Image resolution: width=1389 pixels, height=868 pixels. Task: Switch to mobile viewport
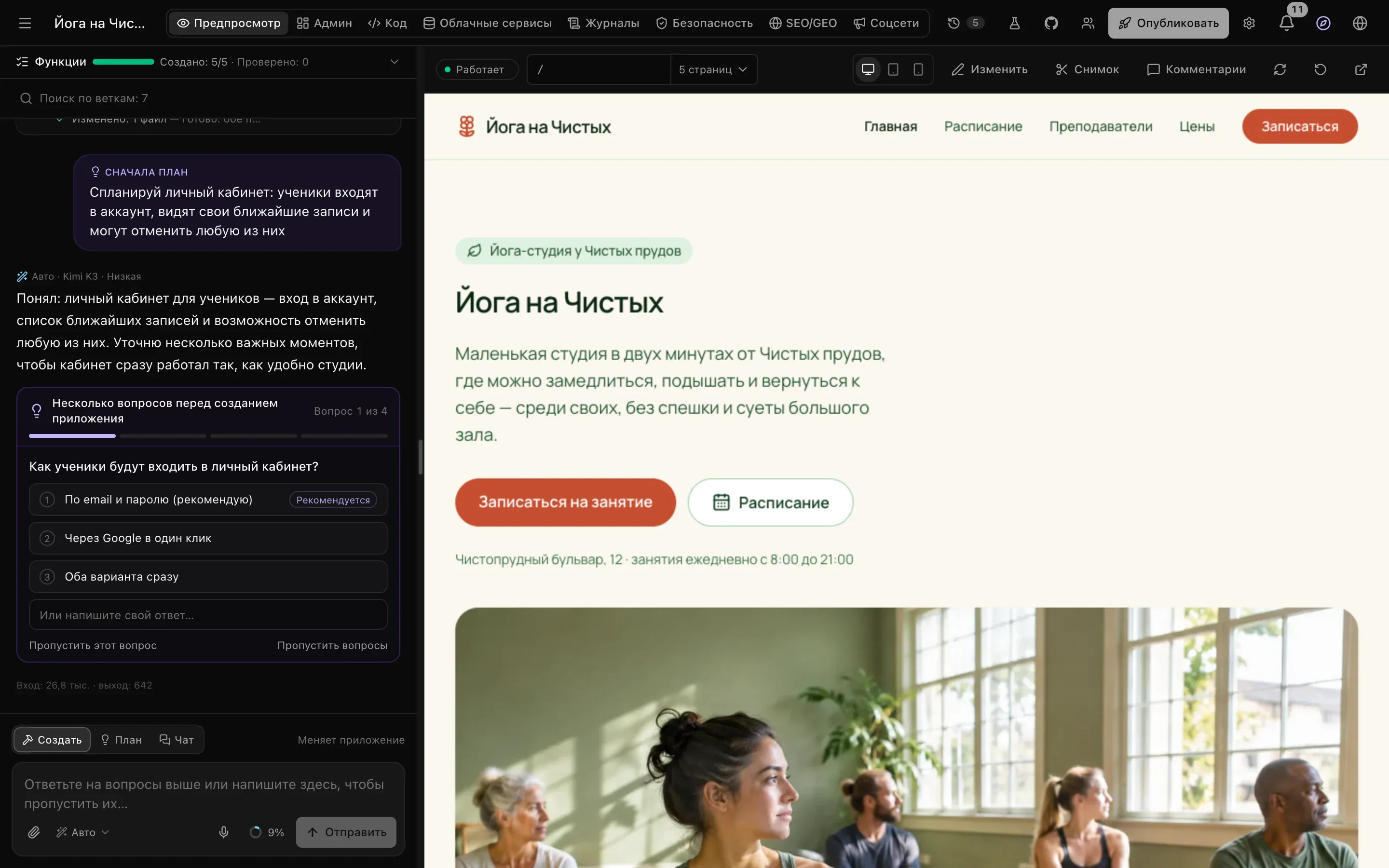[918, 69]
